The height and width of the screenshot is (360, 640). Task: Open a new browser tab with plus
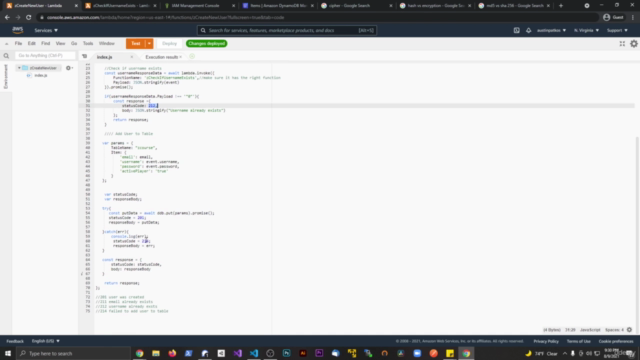(561, 6)
